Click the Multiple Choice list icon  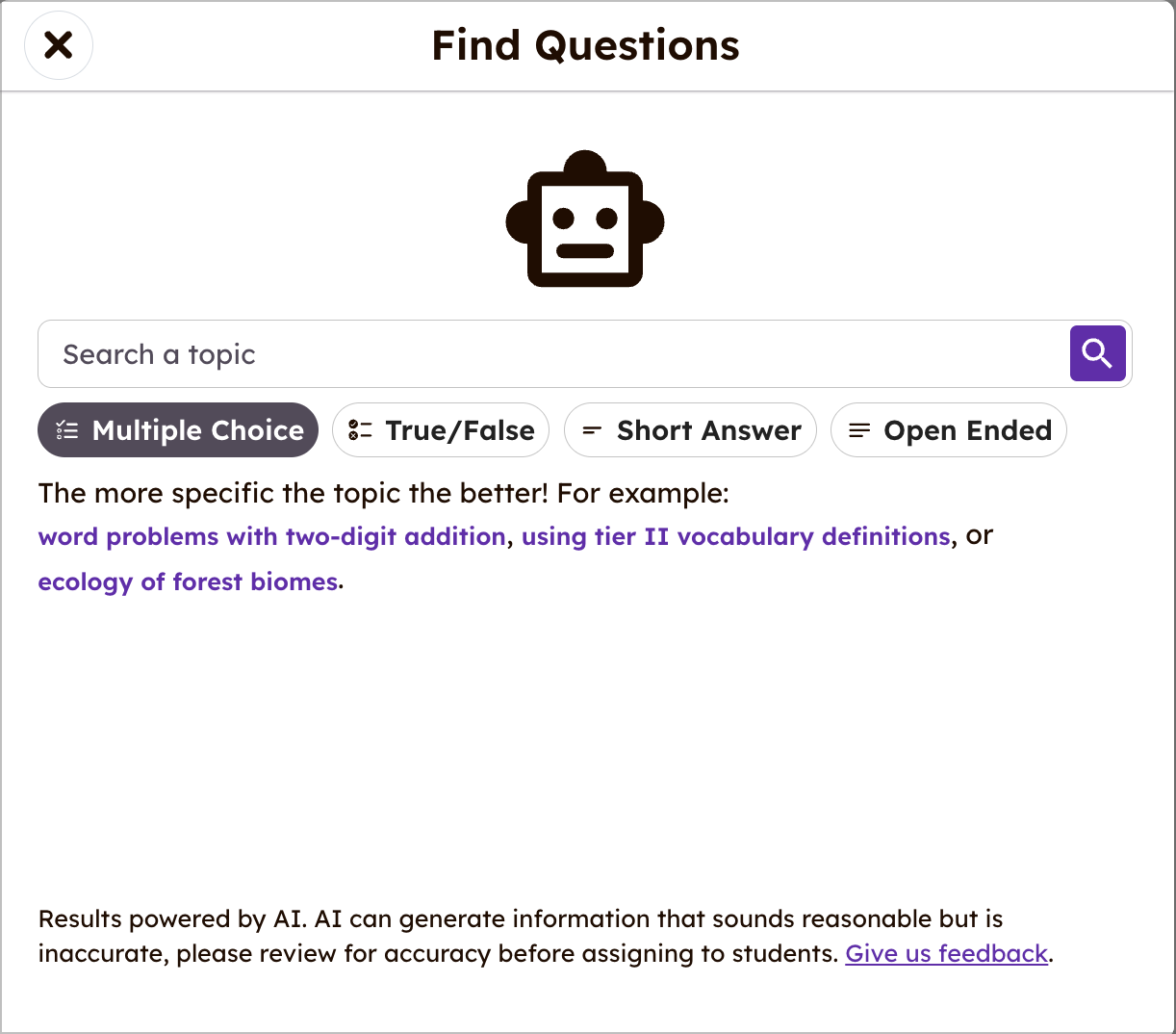click(x=68, y=430)
